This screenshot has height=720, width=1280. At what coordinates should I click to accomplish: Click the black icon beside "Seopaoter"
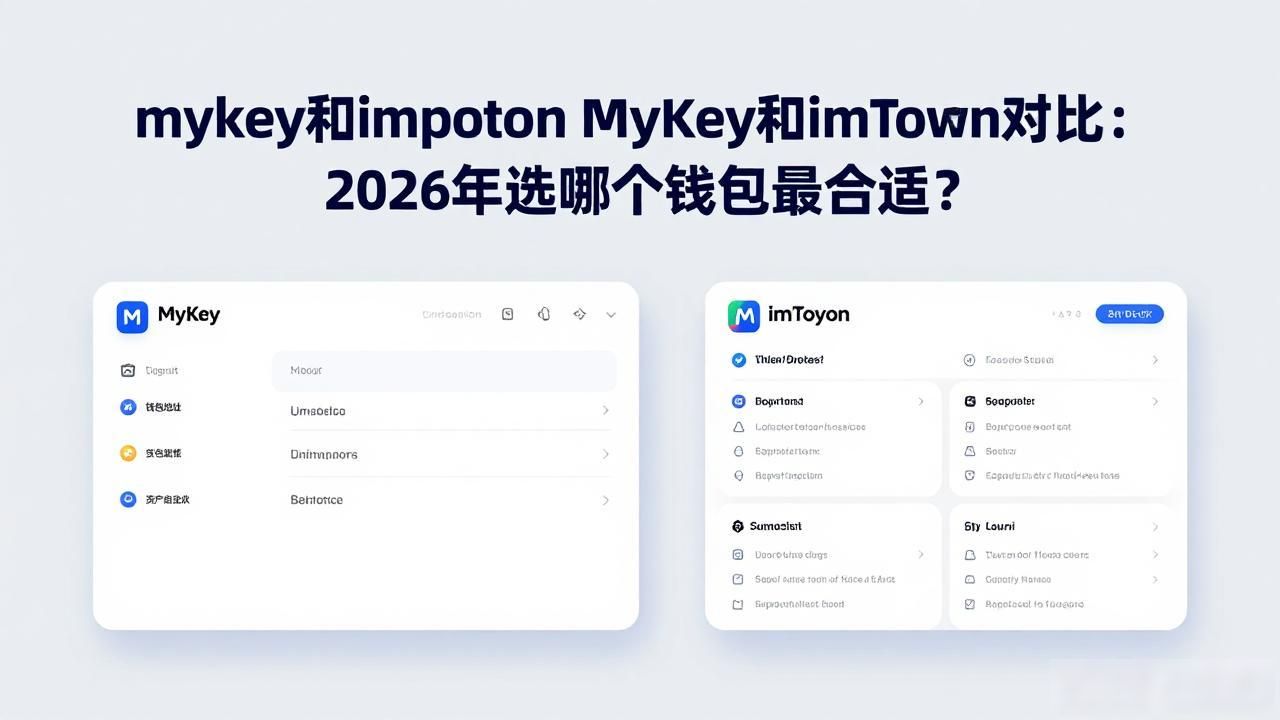click(970, 401)
